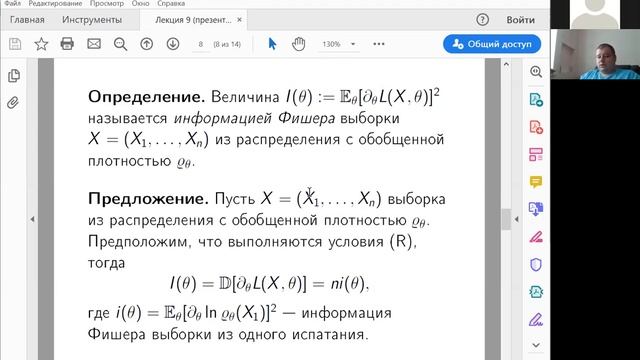This screenshot has height=360, width=640.
Task: Open Organize Pages tool in right pane
Action: pyautogui.click(x=536, y=155)
